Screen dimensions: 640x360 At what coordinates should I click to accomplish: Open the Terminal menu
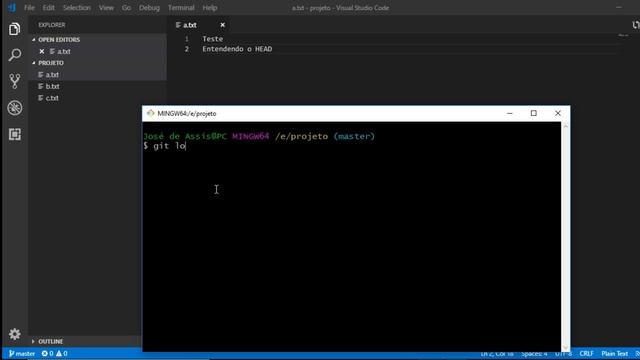tap(181, 8)
